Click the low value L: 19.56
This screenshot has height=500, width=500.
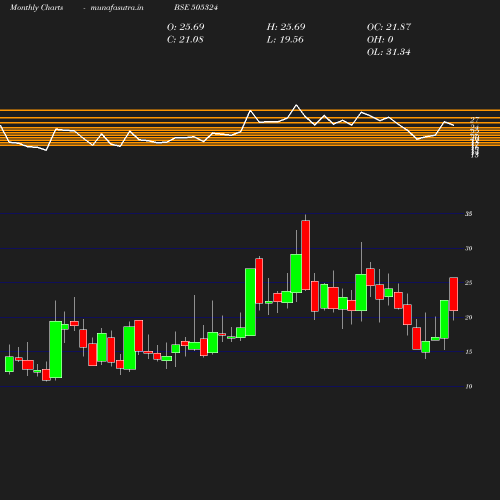pos(285,39)
